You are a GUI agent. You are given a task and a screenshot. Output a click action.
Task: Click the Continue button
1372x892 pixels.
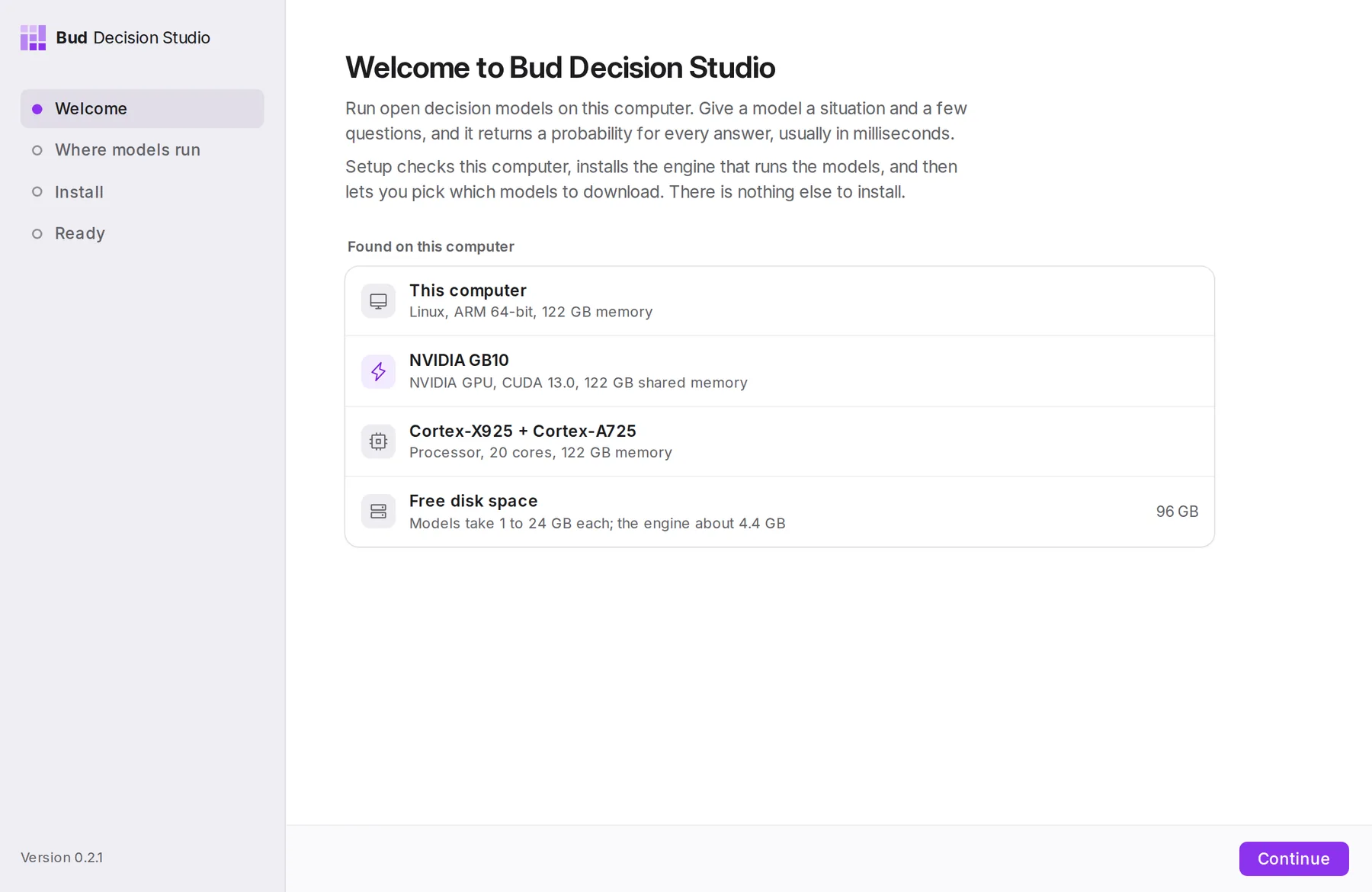(x=1293, y=858)
